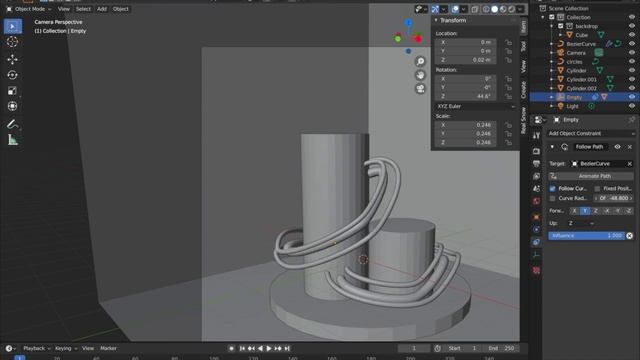Viewport: 640px width, 360px height.
Task: Click the blue Z axis gizmo
Action: click(x=409, y=23)
